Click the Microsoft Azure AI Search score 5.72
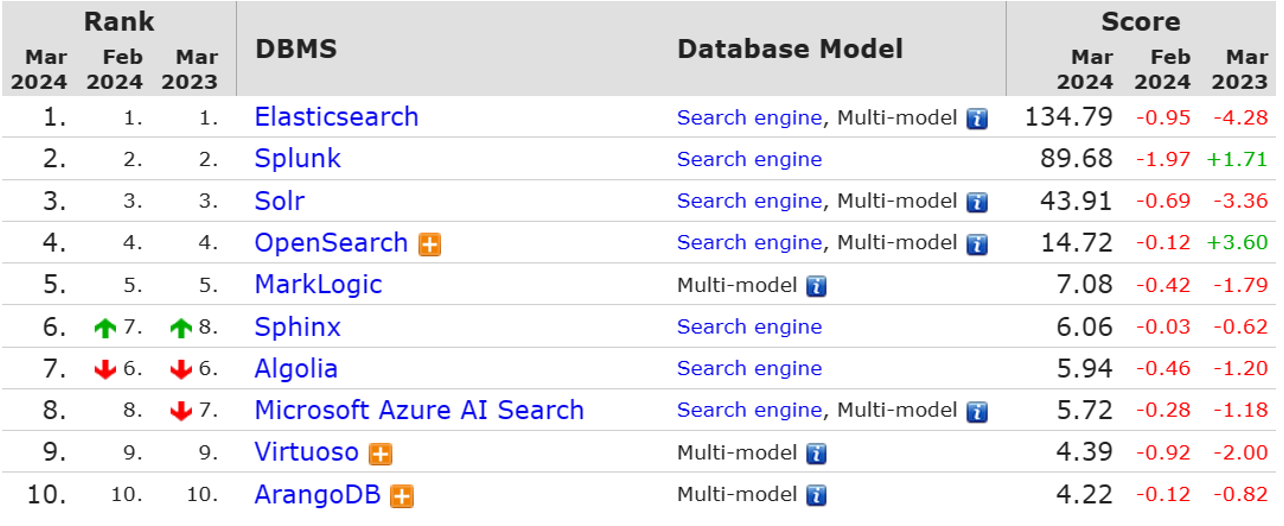Viewport: 1284px width, 526px height. click(1085, 410)
